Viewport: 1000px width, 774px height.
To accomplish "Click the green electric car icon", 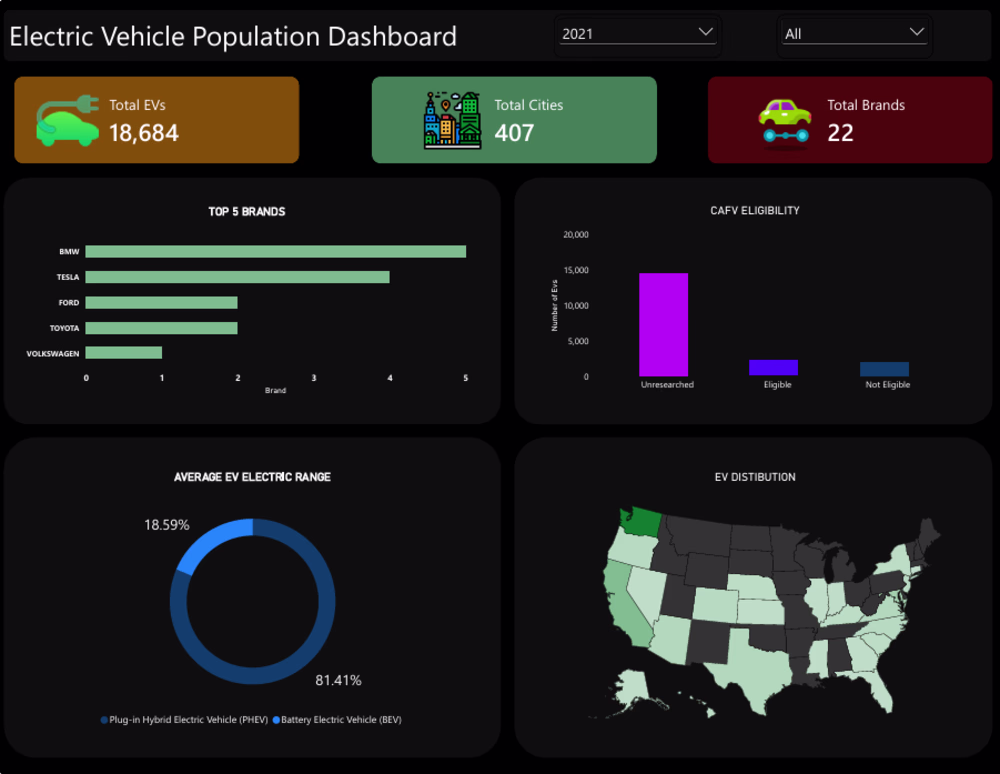I will (x=68, y=120).
